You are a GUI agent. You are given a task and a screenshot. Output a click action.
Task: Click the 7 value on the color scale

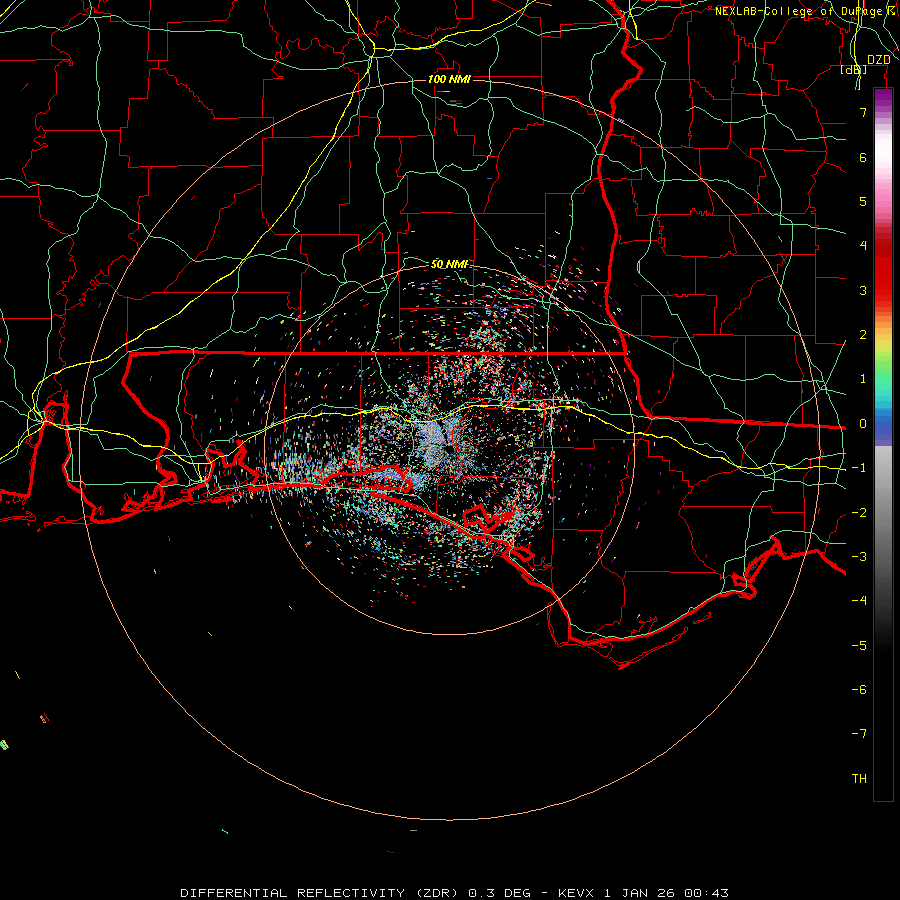pyautogui.click(x=863, y=112)
